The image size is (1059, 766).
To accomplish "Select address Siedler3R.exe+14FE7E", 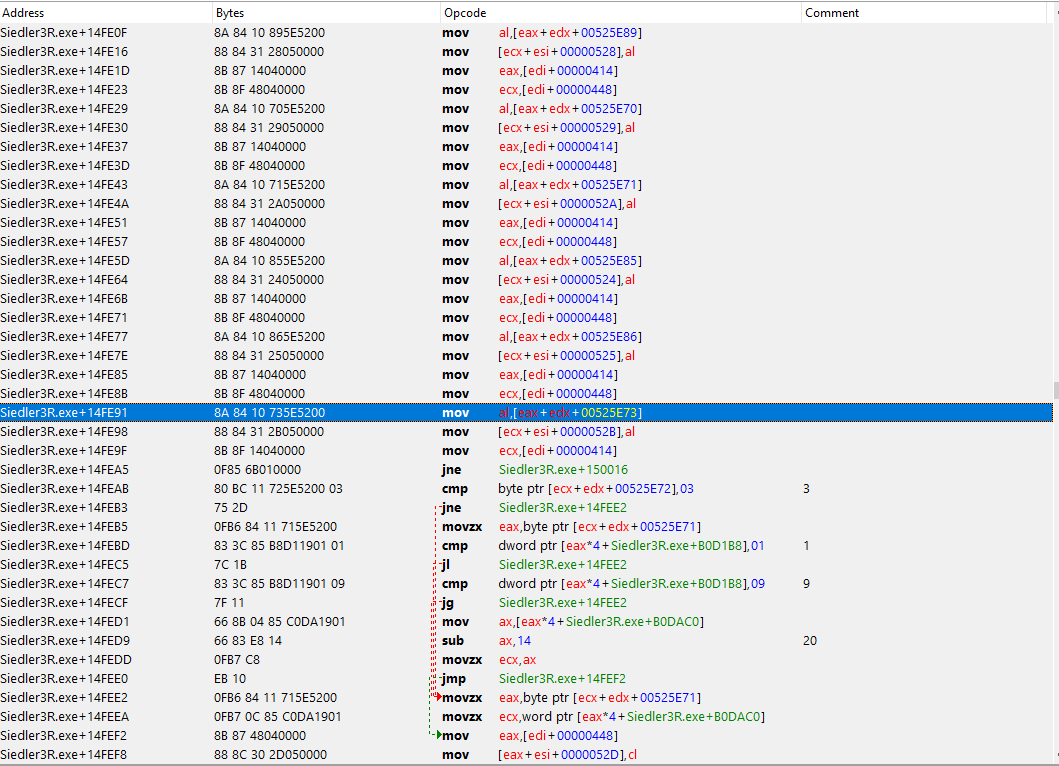I will pyautogui.click(x=64, y=356).
